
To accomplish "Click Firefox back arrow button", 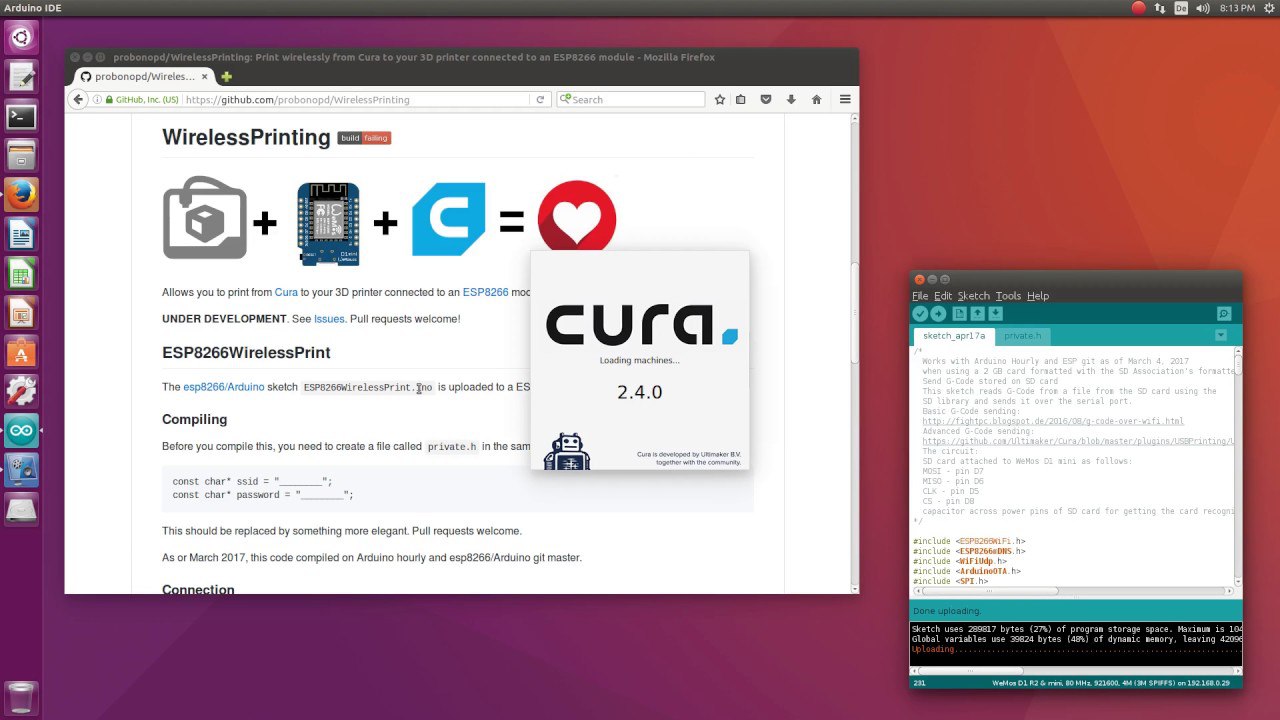I will [78, 99].
